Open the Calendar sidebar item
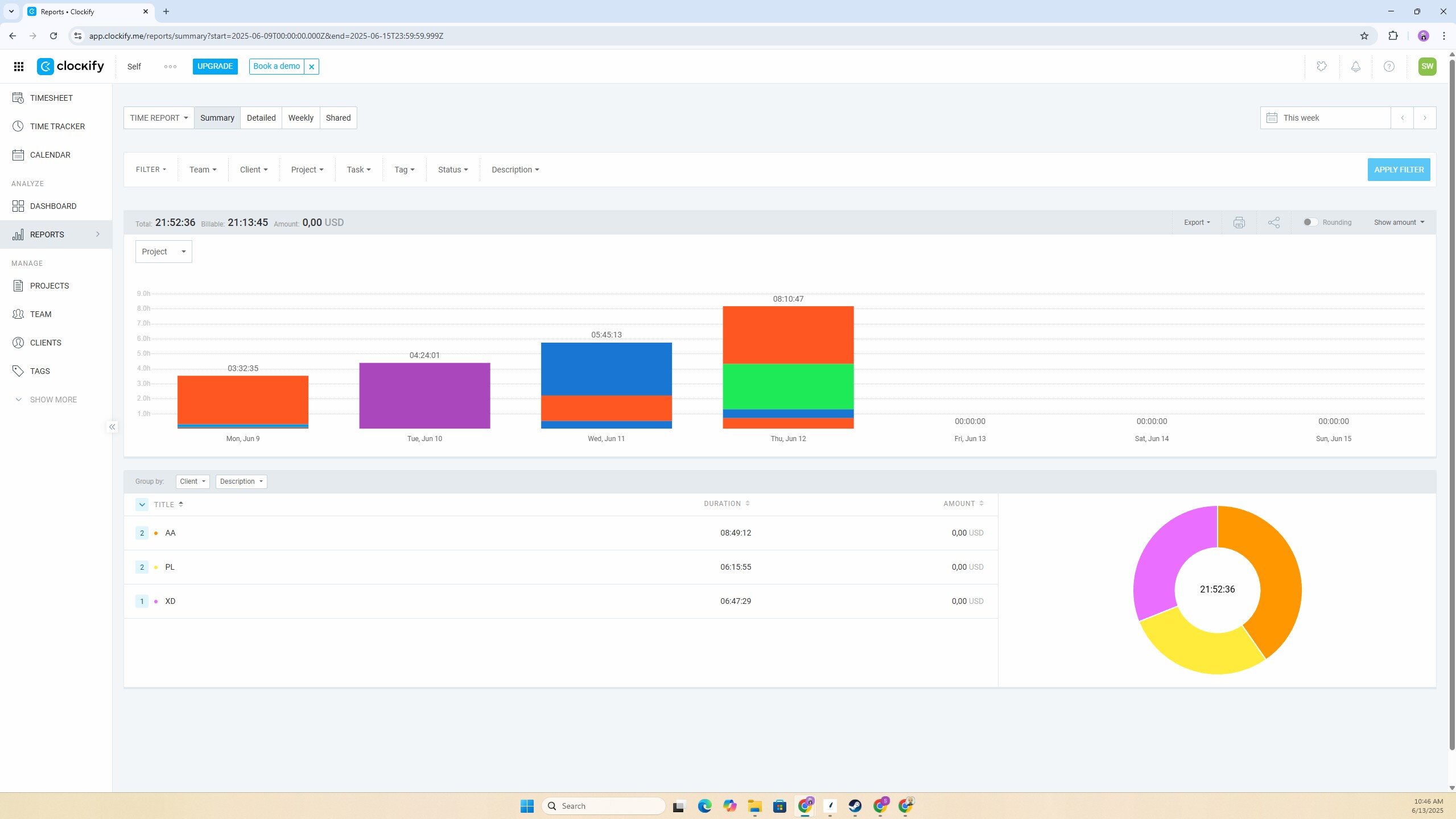The height and width of the screenshot is (819, 1456). click(50, 155)
